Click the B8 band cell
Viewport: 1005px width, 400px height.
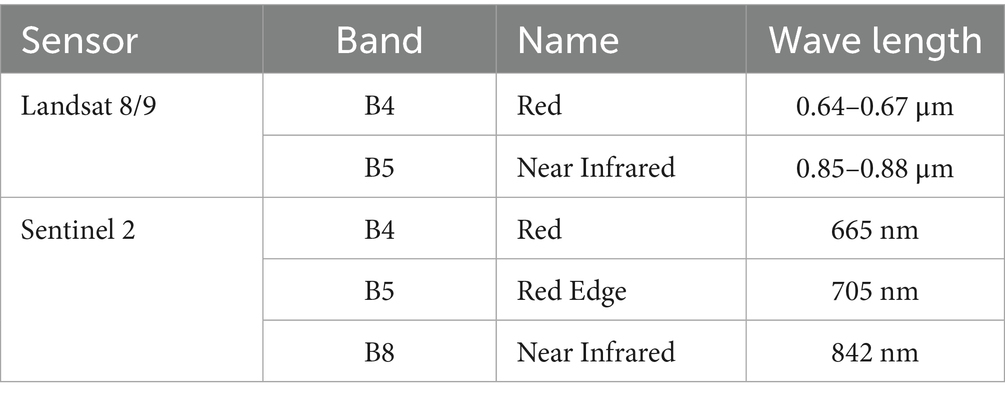[x=379, y=351]
